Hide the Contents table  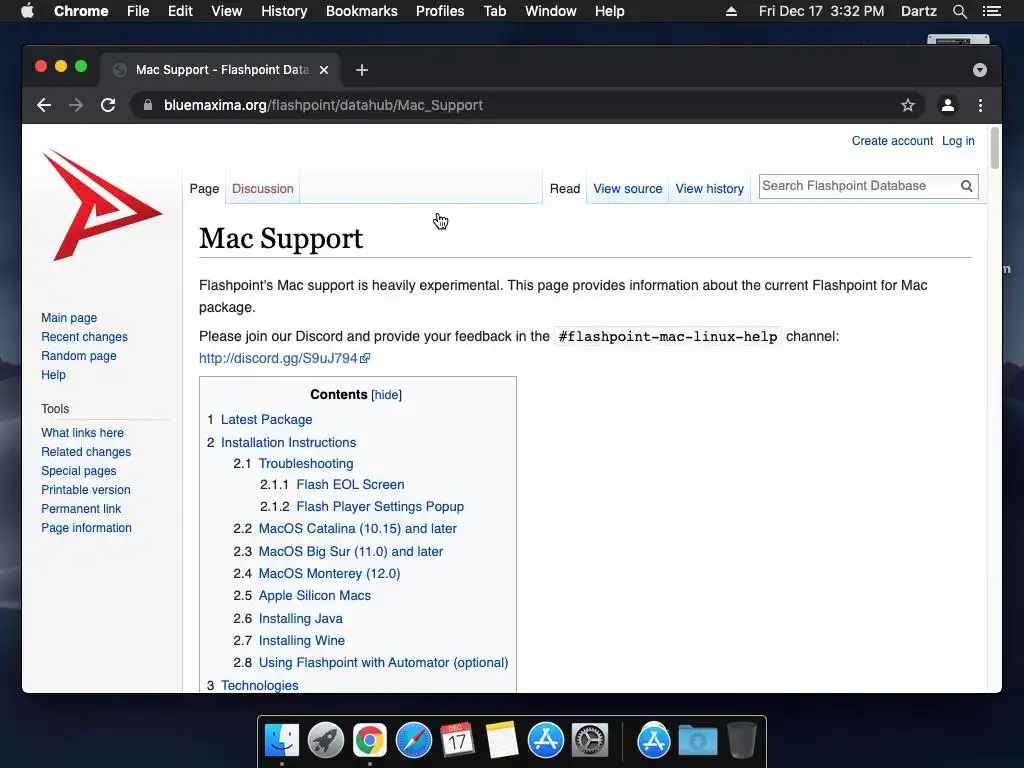386,395
